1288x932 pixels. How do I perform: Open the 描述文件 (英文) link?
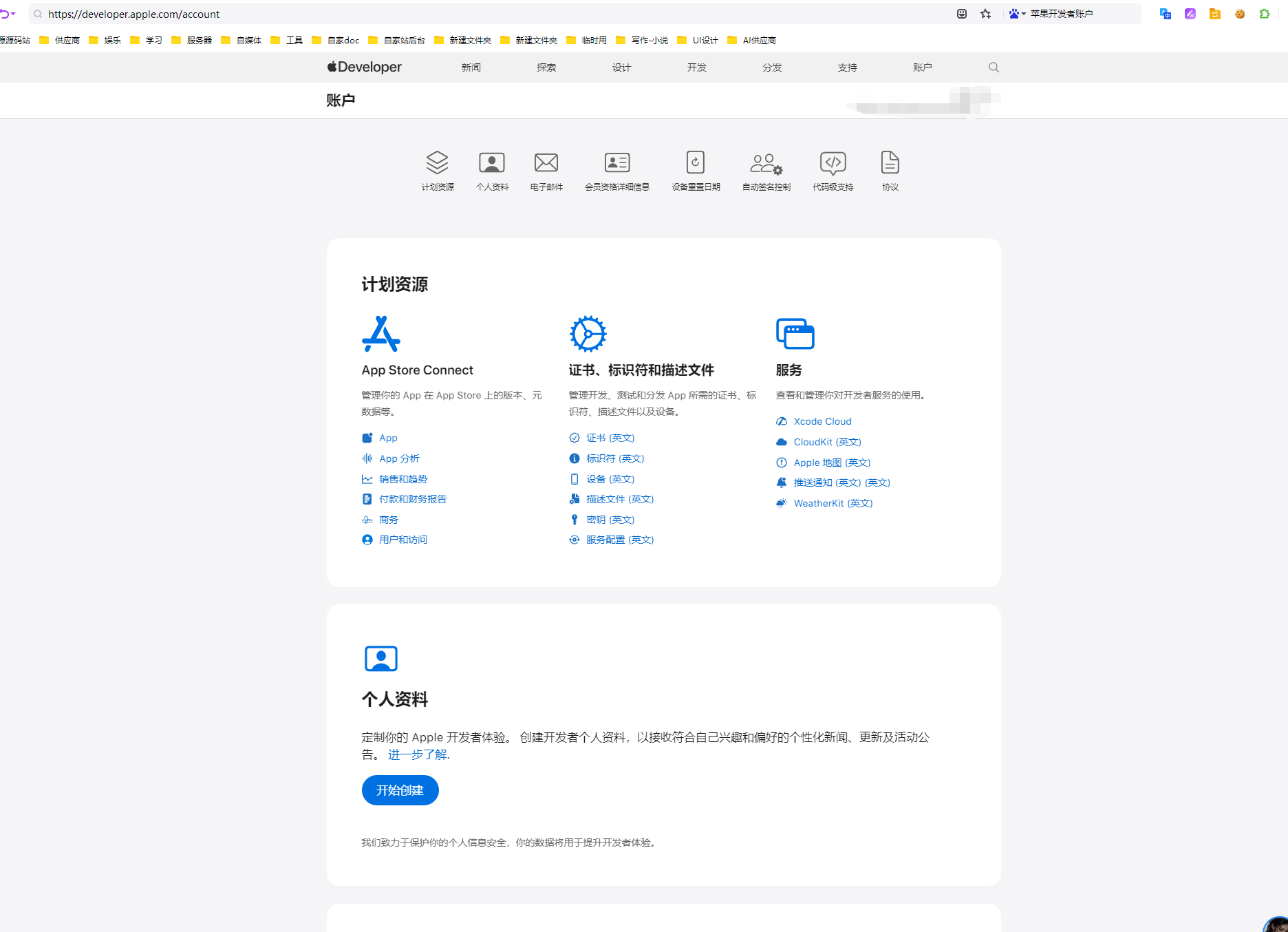coord(620,499)
